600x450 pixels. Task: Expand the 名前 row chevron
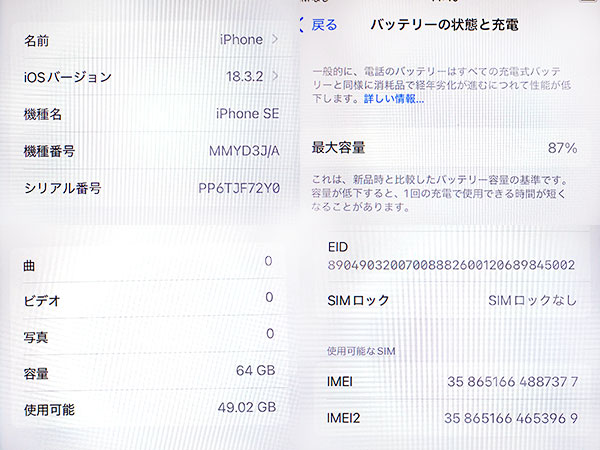pos(275,39)
